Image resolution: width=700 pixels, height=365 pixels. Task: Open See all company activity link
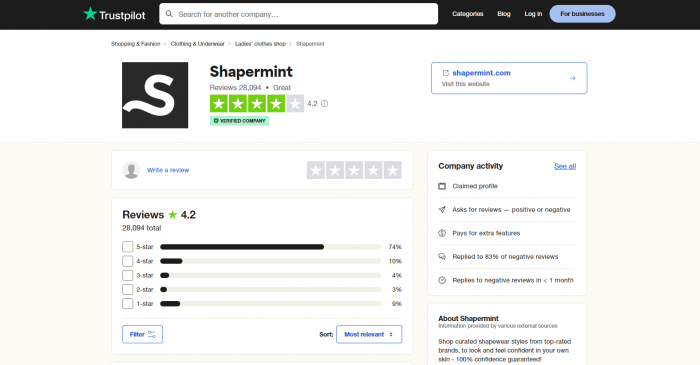click(x=565, y=166)
